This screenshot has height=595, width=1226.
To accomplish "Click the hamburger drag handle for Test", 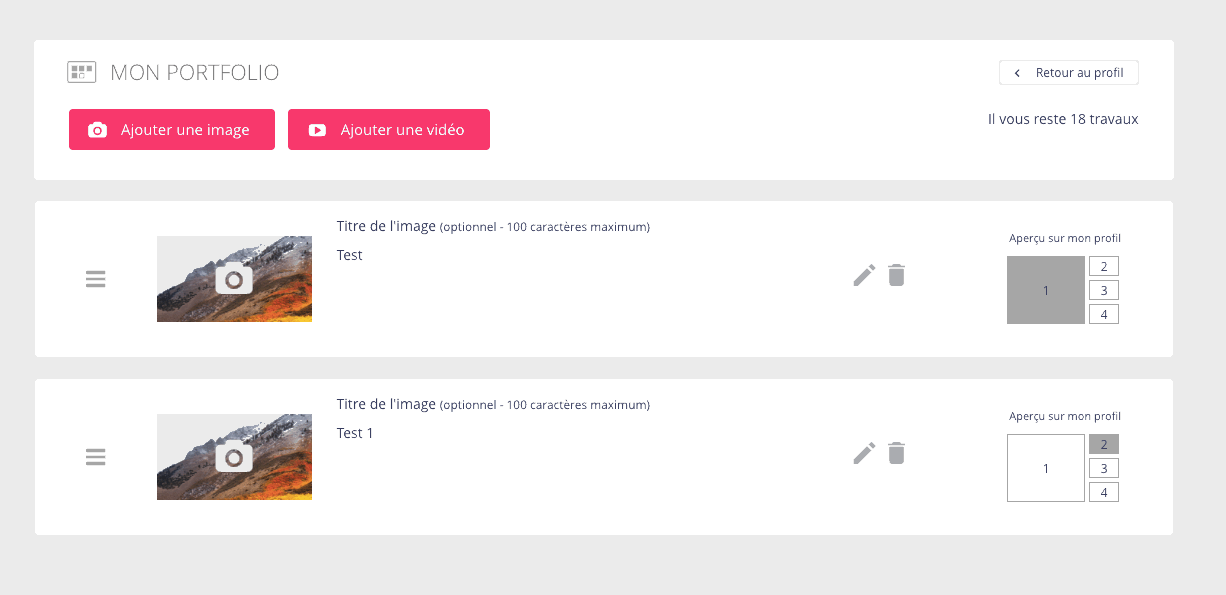I will (x=95, y=279).
